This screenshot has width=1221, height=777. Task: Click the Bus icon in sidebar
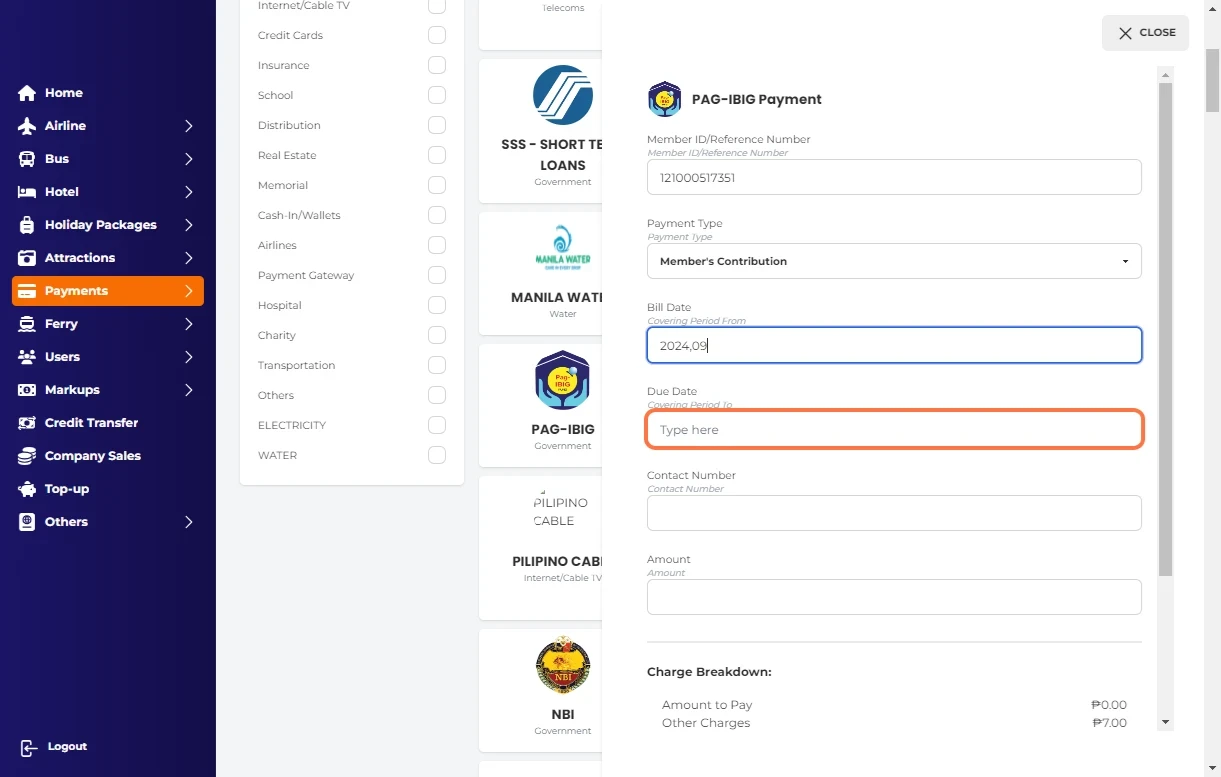click(x=27, y=159)
